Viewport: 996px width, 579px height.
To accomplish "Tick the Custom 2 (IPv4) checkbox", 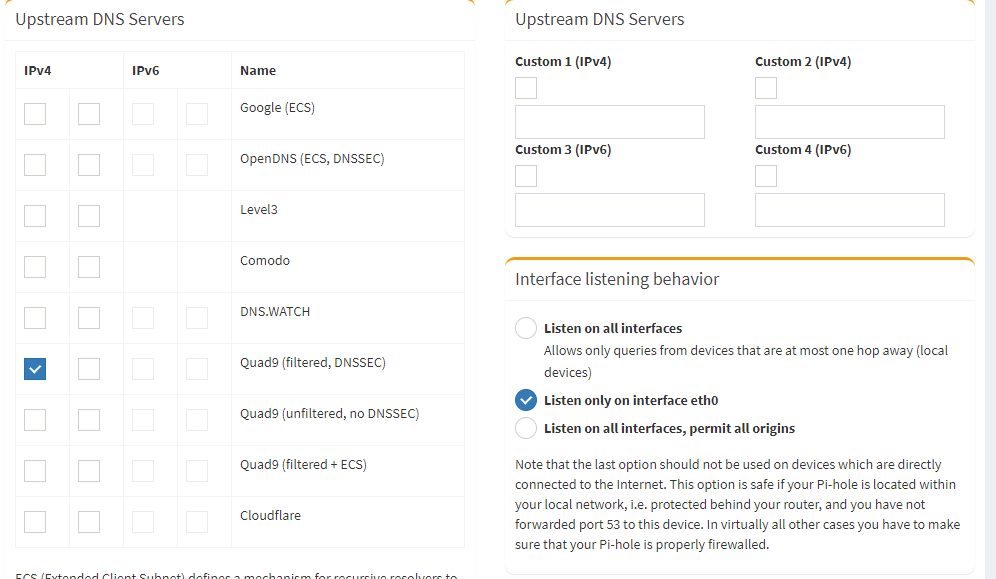I will (766, 88).
